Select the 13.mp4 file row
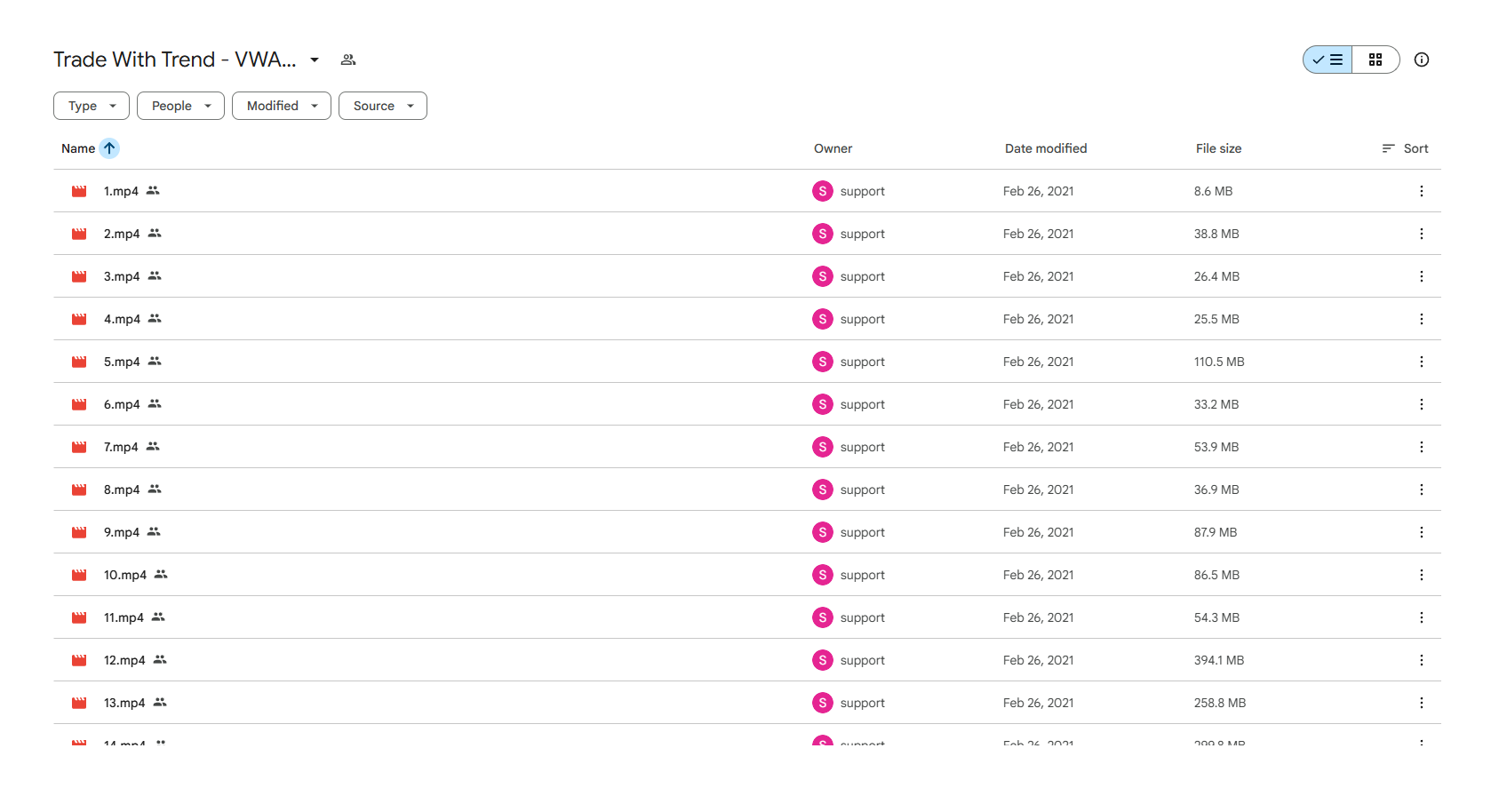1507x812 pixels. 747,703
